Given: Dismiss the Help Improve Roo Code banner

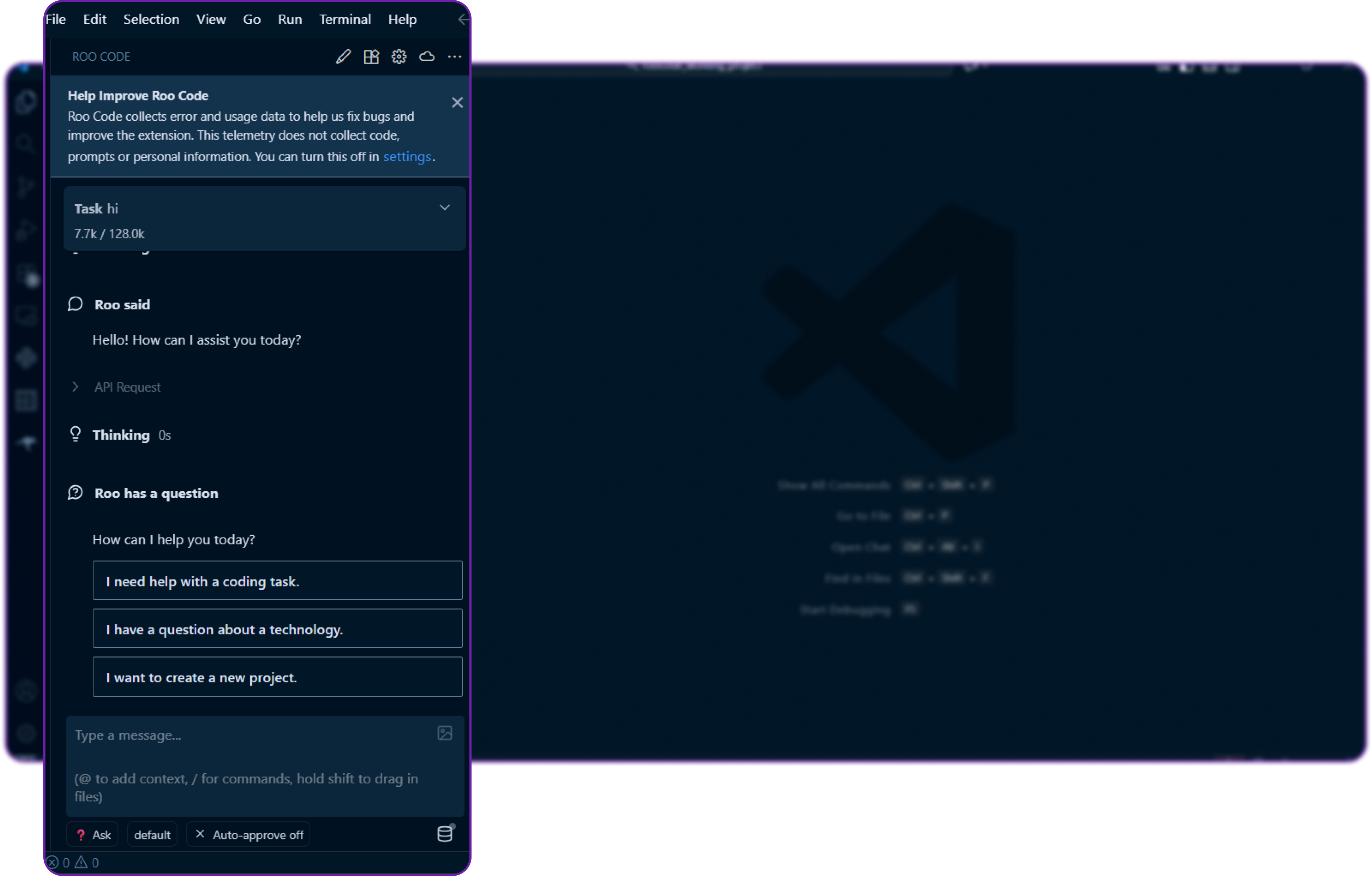Looking at the screenshot, I should pos(457,103).
